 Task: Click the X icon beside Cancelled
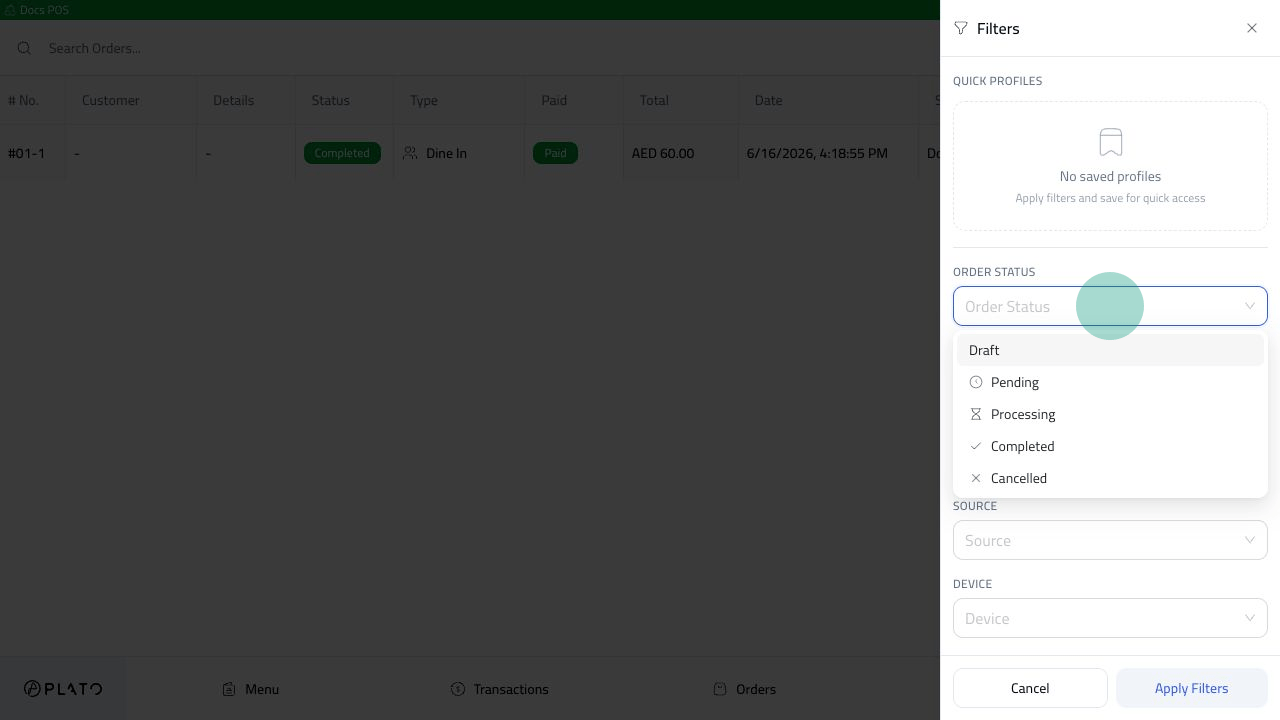(976, 478)
